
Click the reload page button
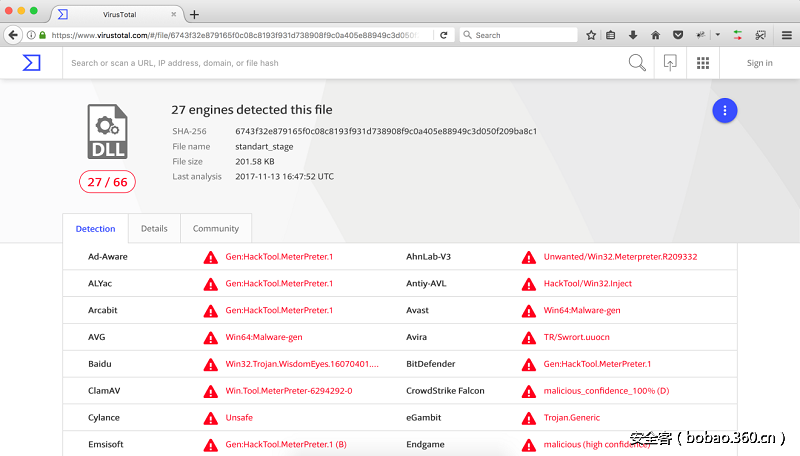[444, 35]
